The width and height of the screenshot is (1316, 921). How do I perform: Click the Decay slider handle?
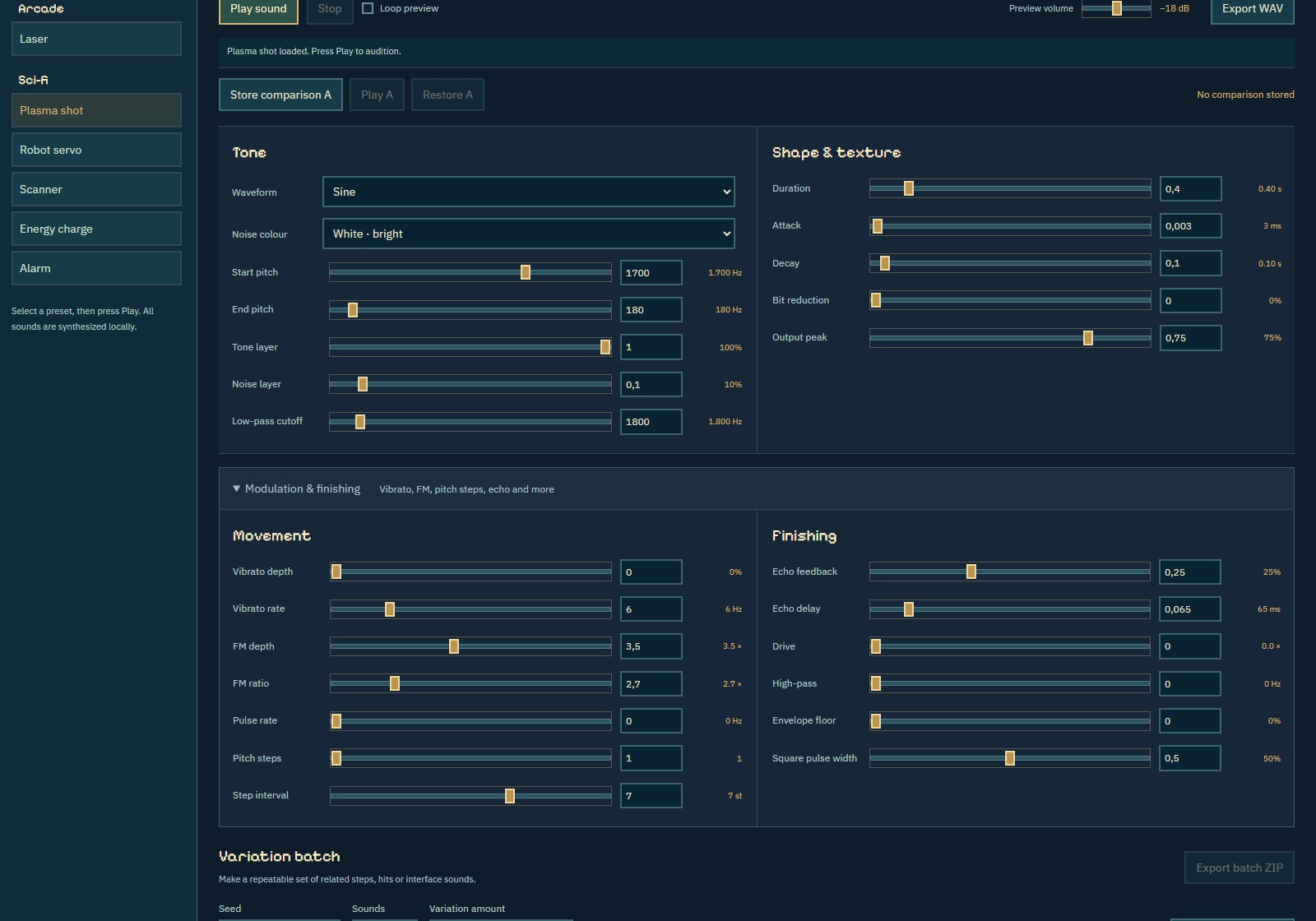click(x=885, y=263)
